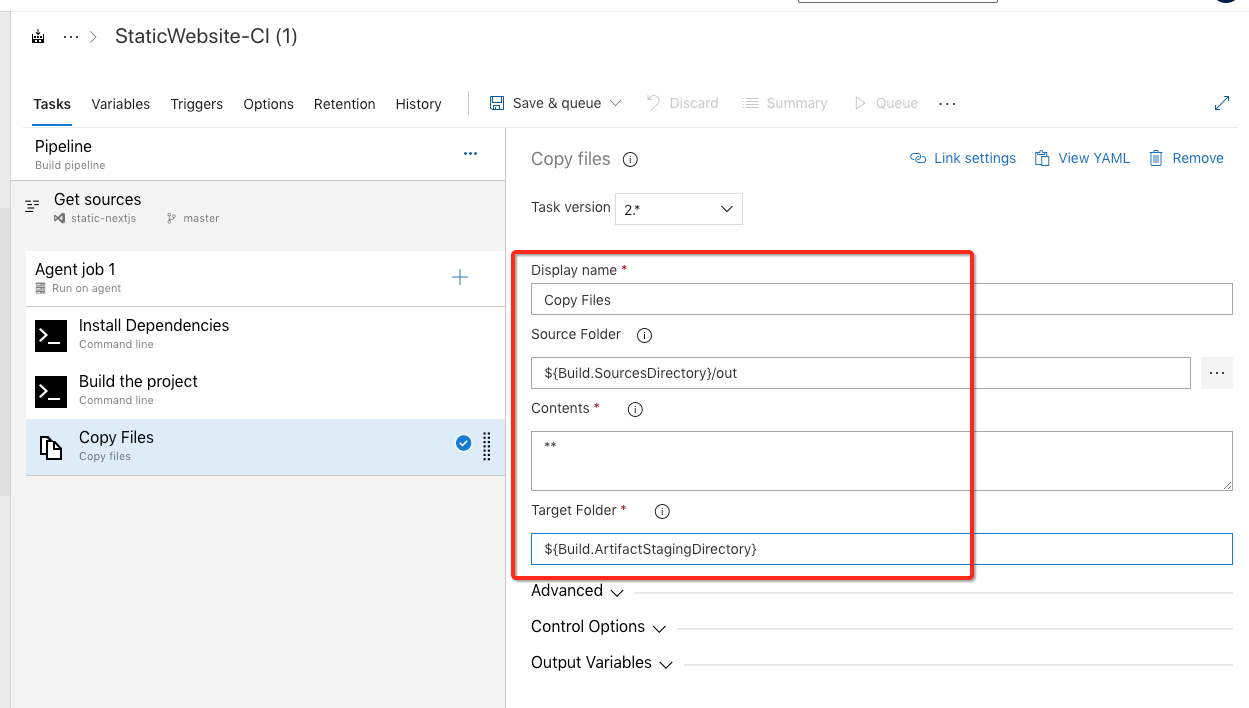Open the Source Folder browse dialog
Viewport: 1249px width, 708px height.
click(x=1216, y=372)
